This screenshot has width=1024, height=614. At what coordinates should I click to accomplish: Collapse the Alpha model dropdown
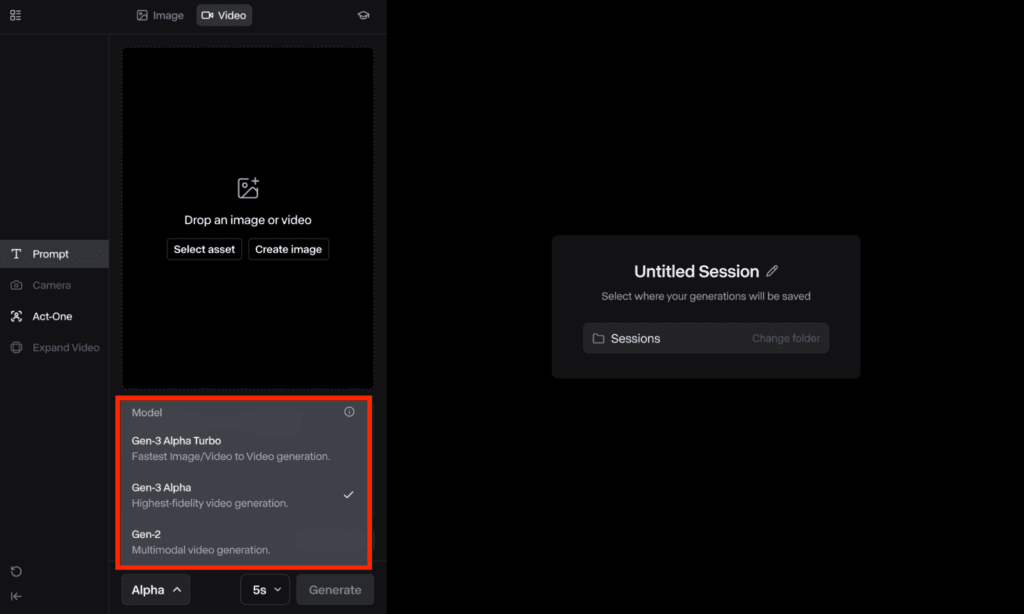(156, 590)
